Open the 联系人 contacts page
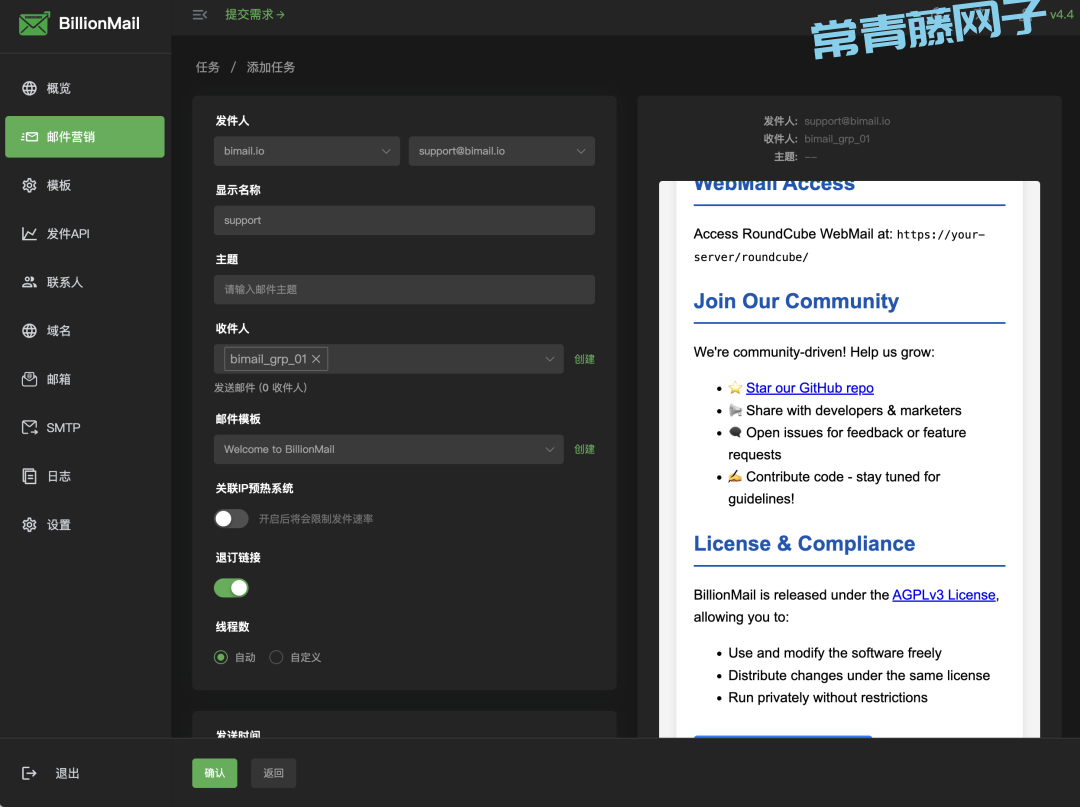The height and width of the screenshot is (807, 1080). [85, 282]
